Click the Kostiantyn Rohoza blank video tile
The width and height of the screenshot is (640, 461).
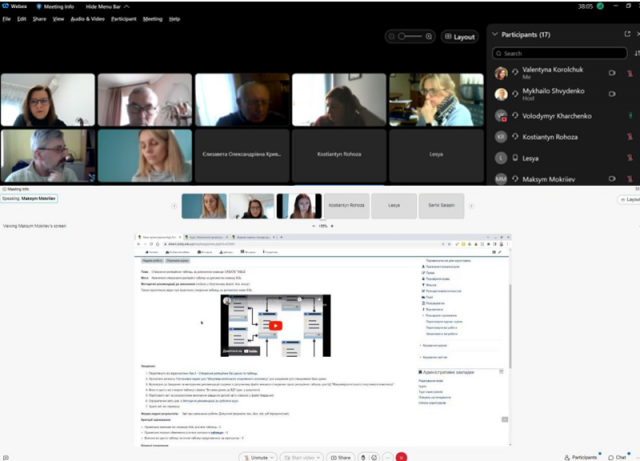tap(339, 156)
